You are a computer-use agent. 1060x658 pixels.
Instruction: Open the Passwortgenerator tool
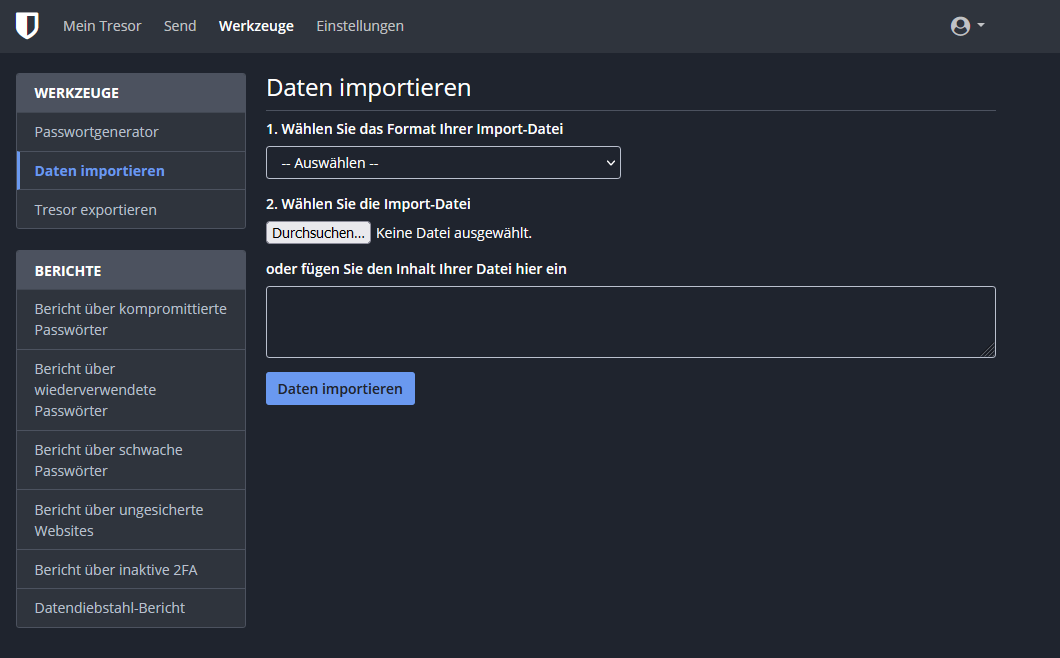pyautogui.click(x=97, y=132)
